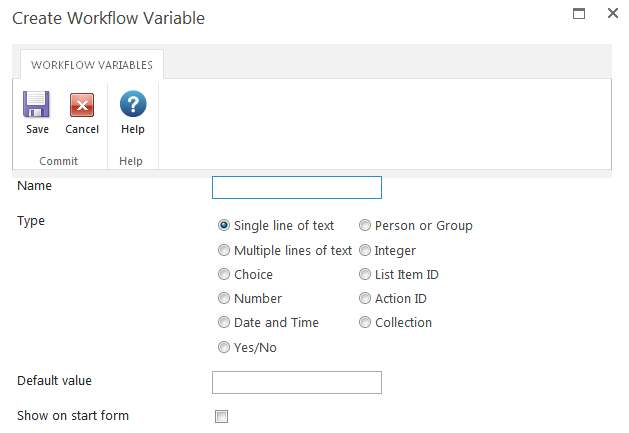The width and height of the screenshot is (629, 433).
Task: Choose Multiple lines of text type
Action: [x=224, y=251]
